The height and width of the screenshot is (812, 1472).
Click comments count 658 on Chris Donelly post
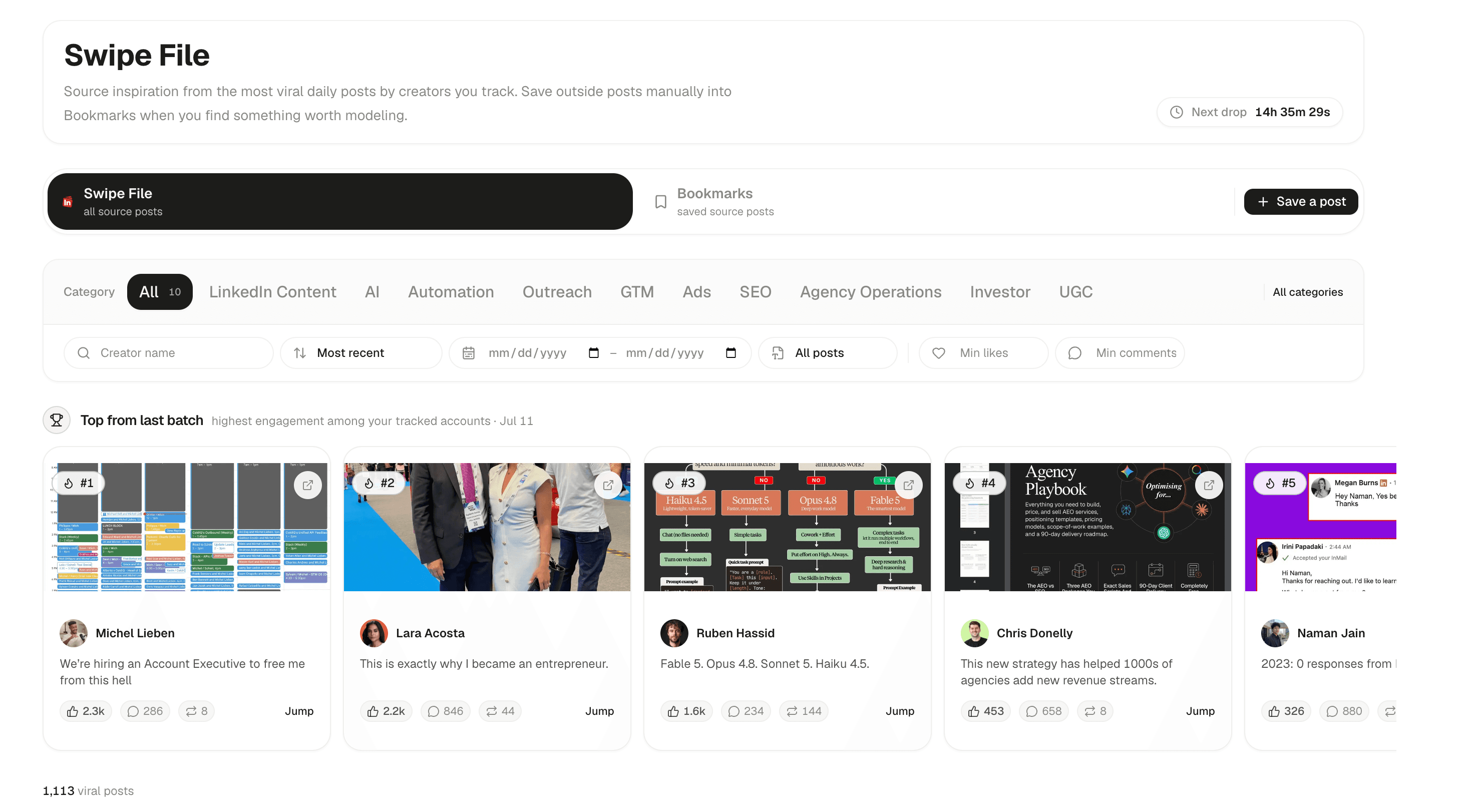pos(1043,711)
